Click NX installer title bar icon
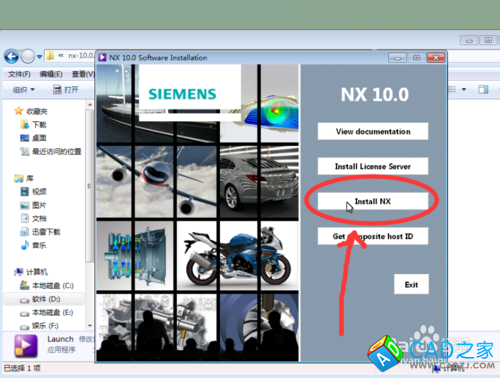 (102, 58)
